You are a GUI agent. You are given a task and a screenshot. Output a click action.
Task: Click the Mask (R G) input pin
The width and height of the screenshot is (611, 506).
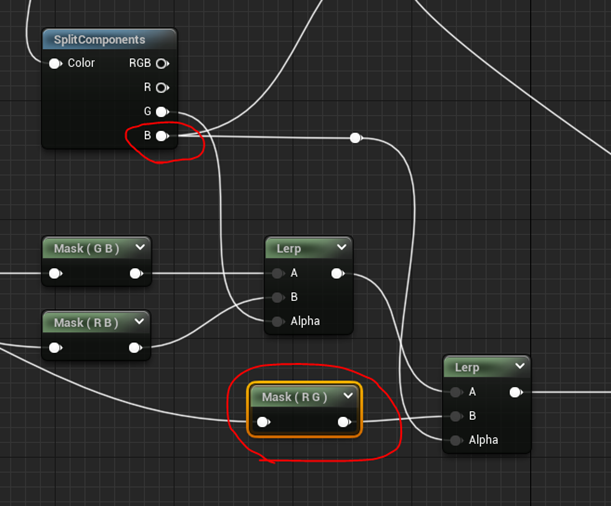263,422
